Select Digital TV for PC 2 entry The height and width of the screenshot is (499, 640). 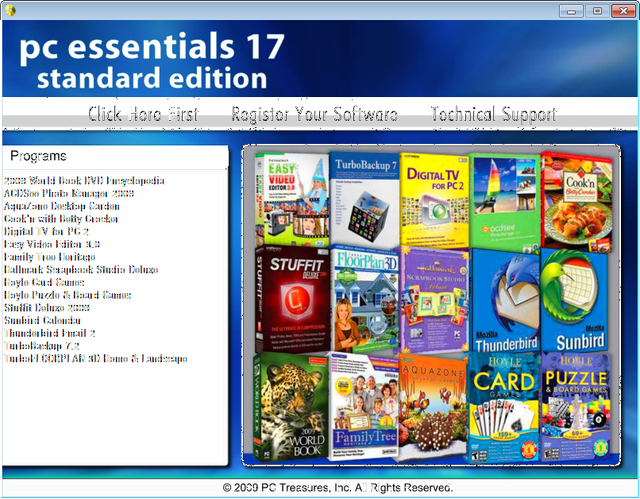click(46, 231)
